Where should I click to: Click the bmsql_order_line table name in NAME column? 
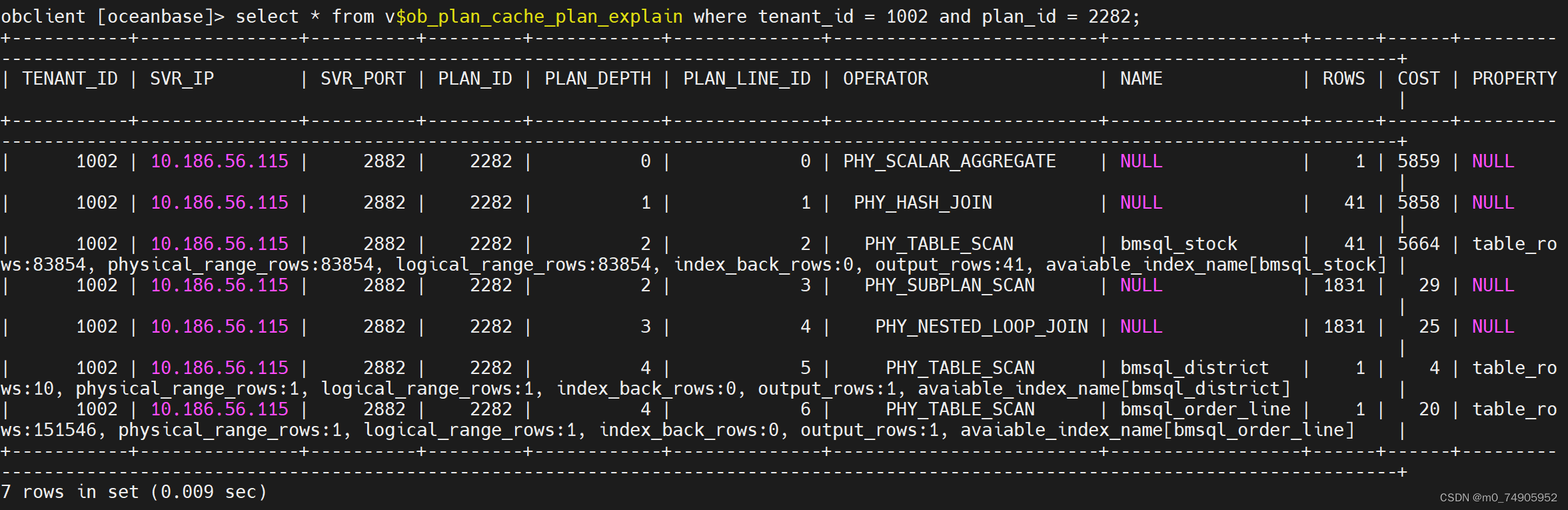(x=1205, y=409)
